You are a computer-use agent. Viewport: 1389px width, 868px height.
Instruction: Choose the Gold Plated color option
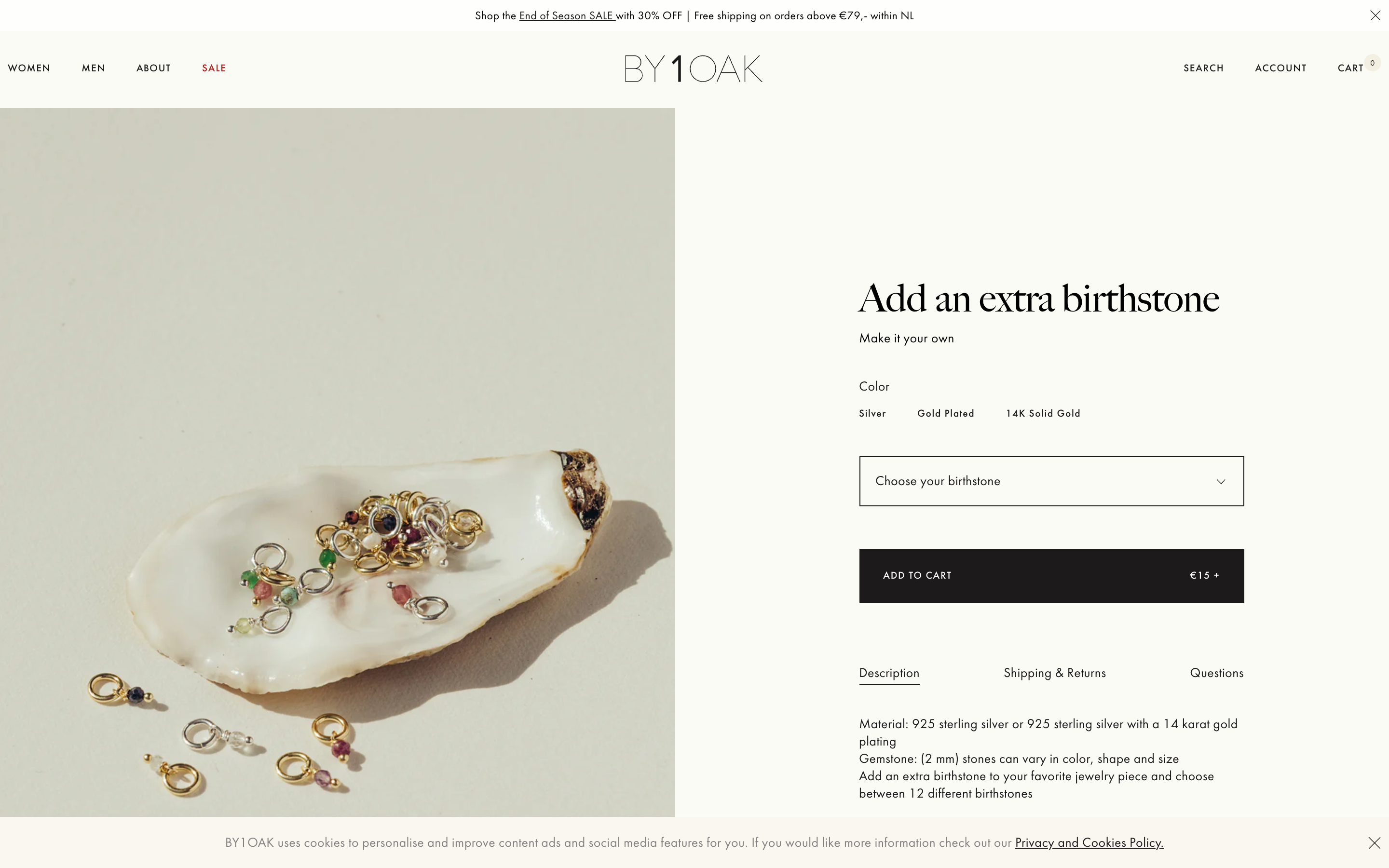[x=945, y=413]
